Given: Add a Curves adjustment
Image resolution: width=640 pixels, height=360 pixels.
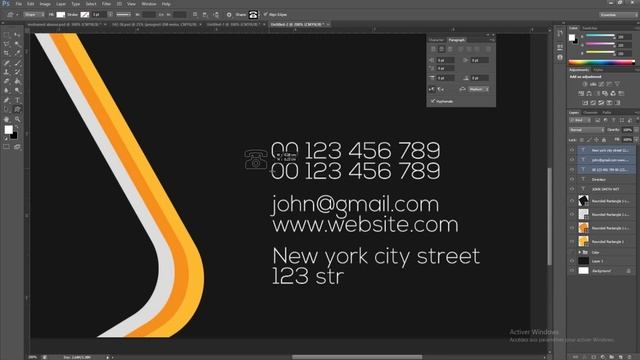Looking at the screenshot, I should point(601,84).
